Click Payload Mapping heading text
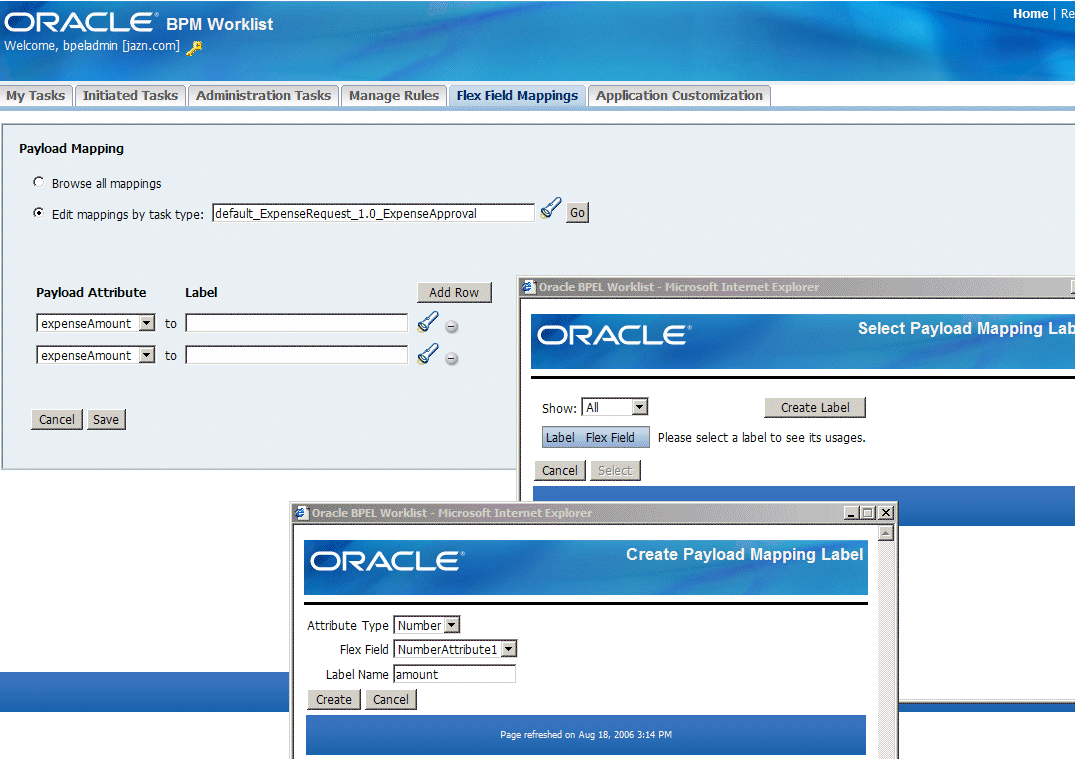 pos(71,149)
